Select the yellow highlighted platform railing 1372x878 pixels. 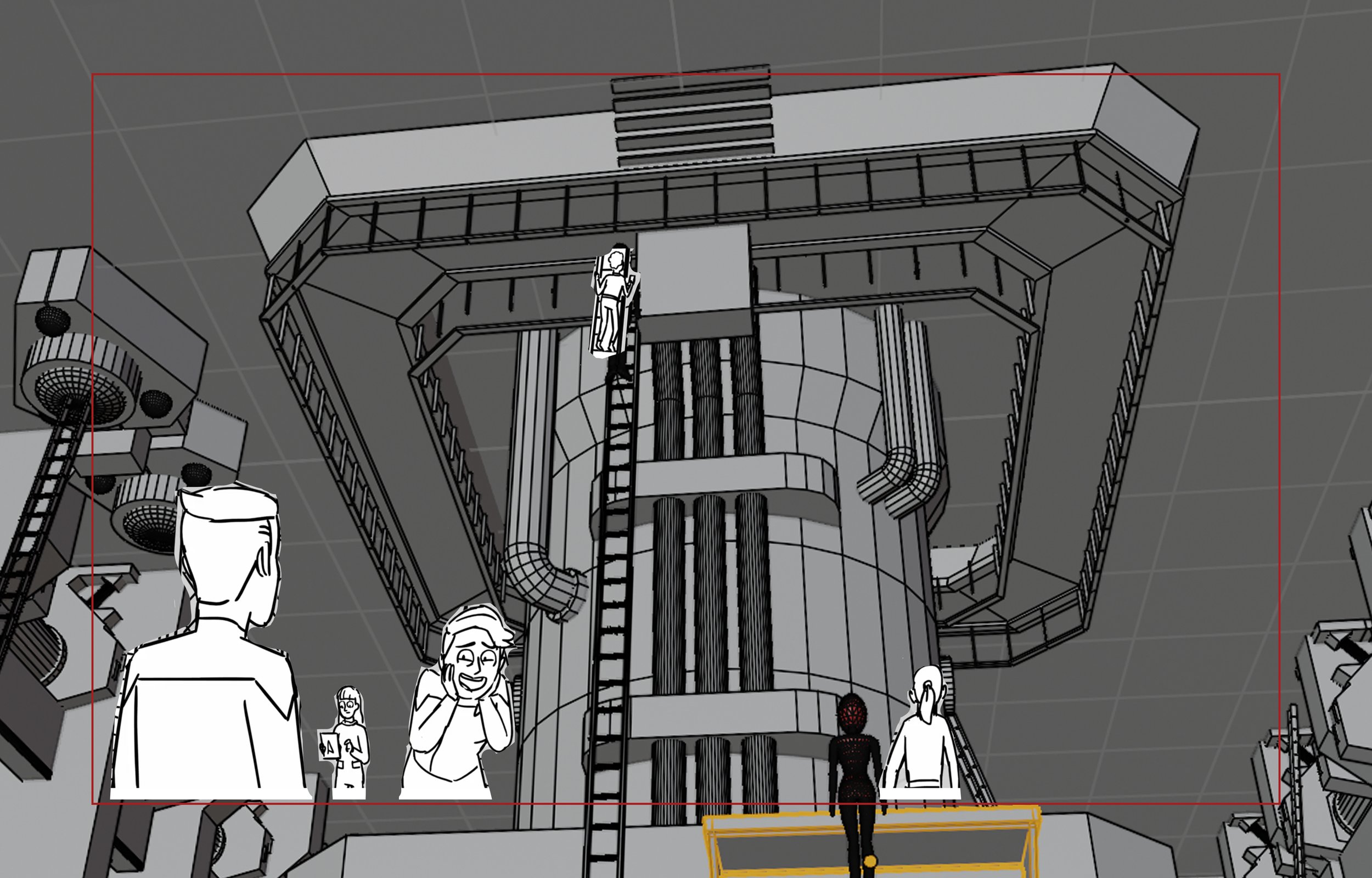coord(872,842)
